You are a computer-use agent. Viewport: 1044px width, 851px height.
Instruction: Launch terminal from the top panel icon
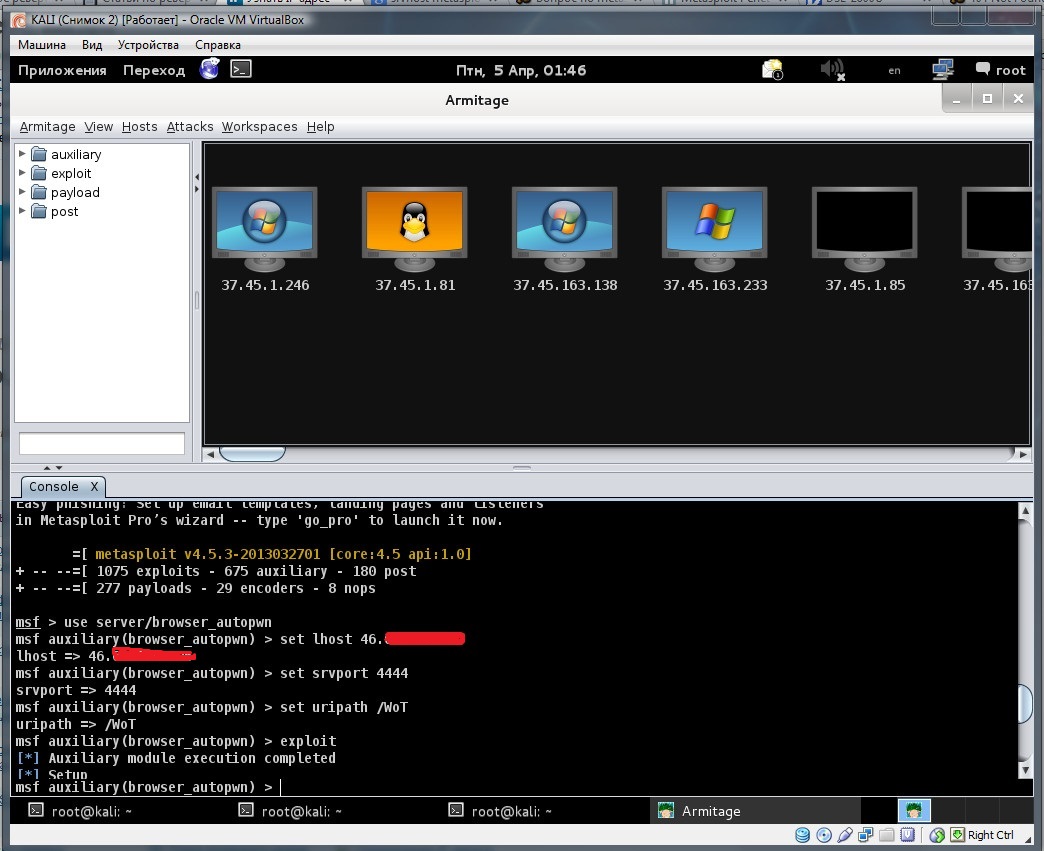pos(240,69)
